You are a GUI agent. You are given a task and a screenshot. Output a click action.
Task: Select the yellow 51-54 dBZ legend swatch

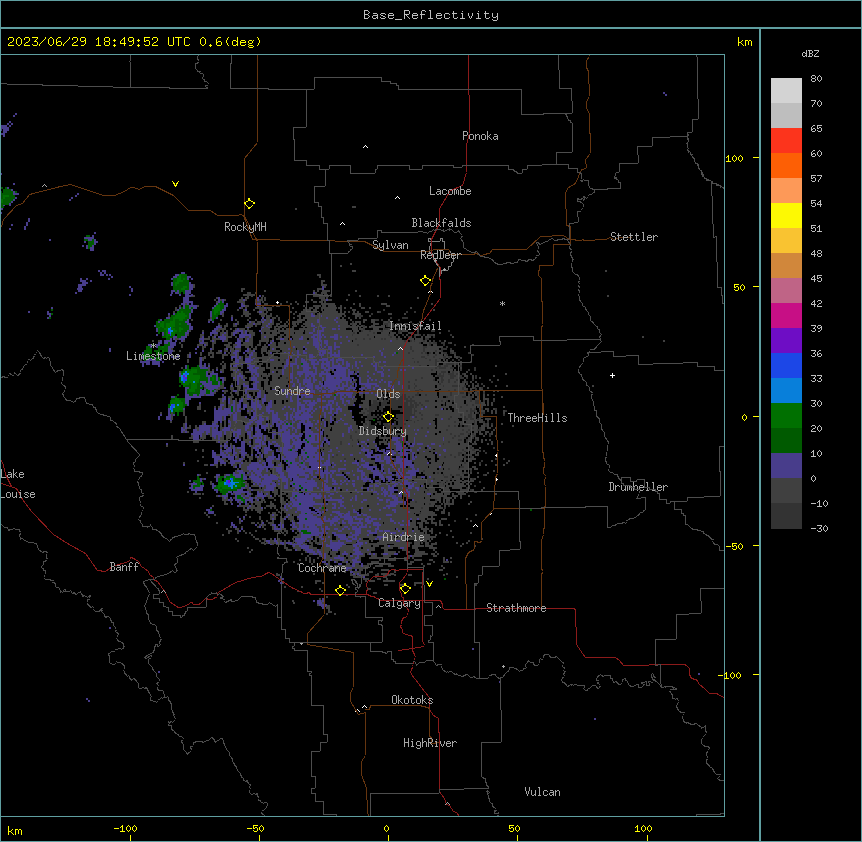(786, 215)
